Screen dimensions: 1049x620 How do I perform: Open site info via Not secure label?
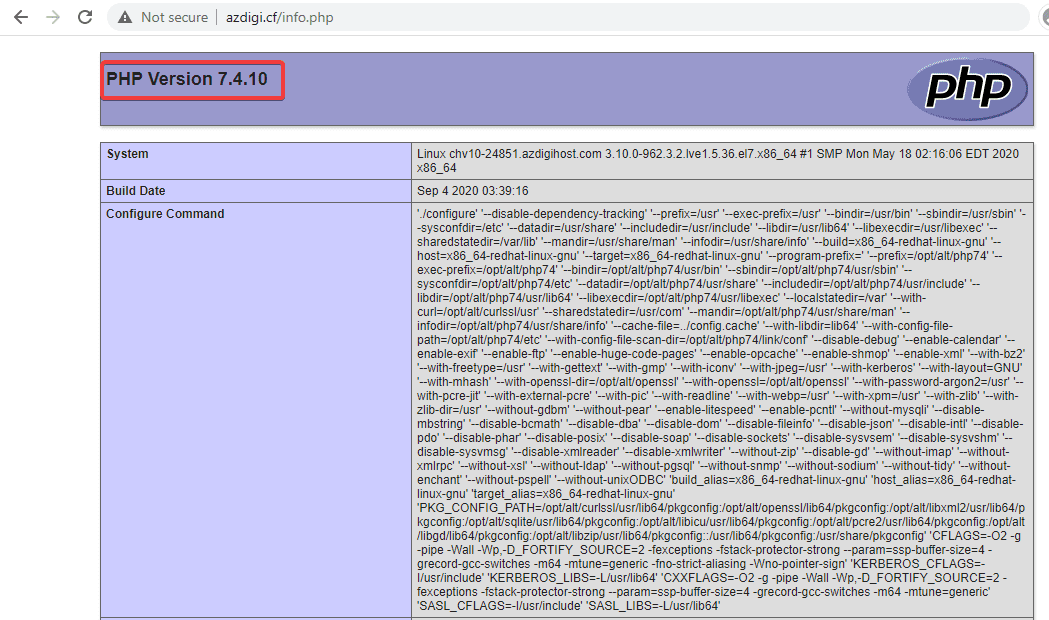pyautogui.click(x=174, y=17)
